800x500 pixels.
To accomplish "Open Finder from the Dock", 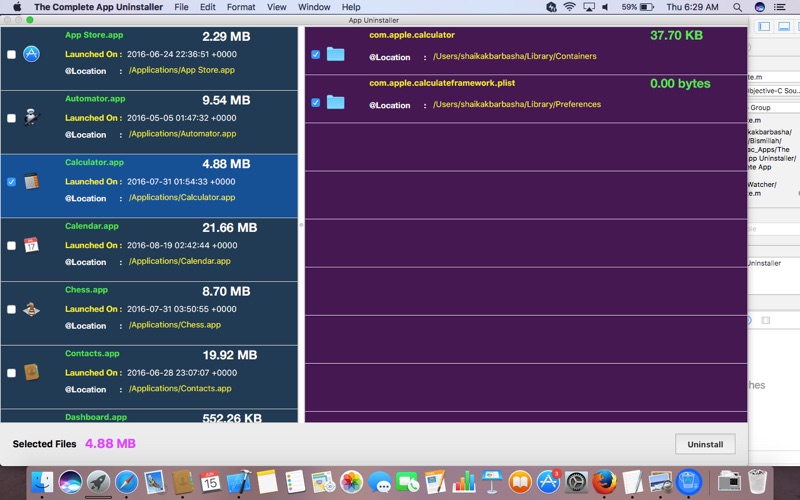I will coord(42,482).
